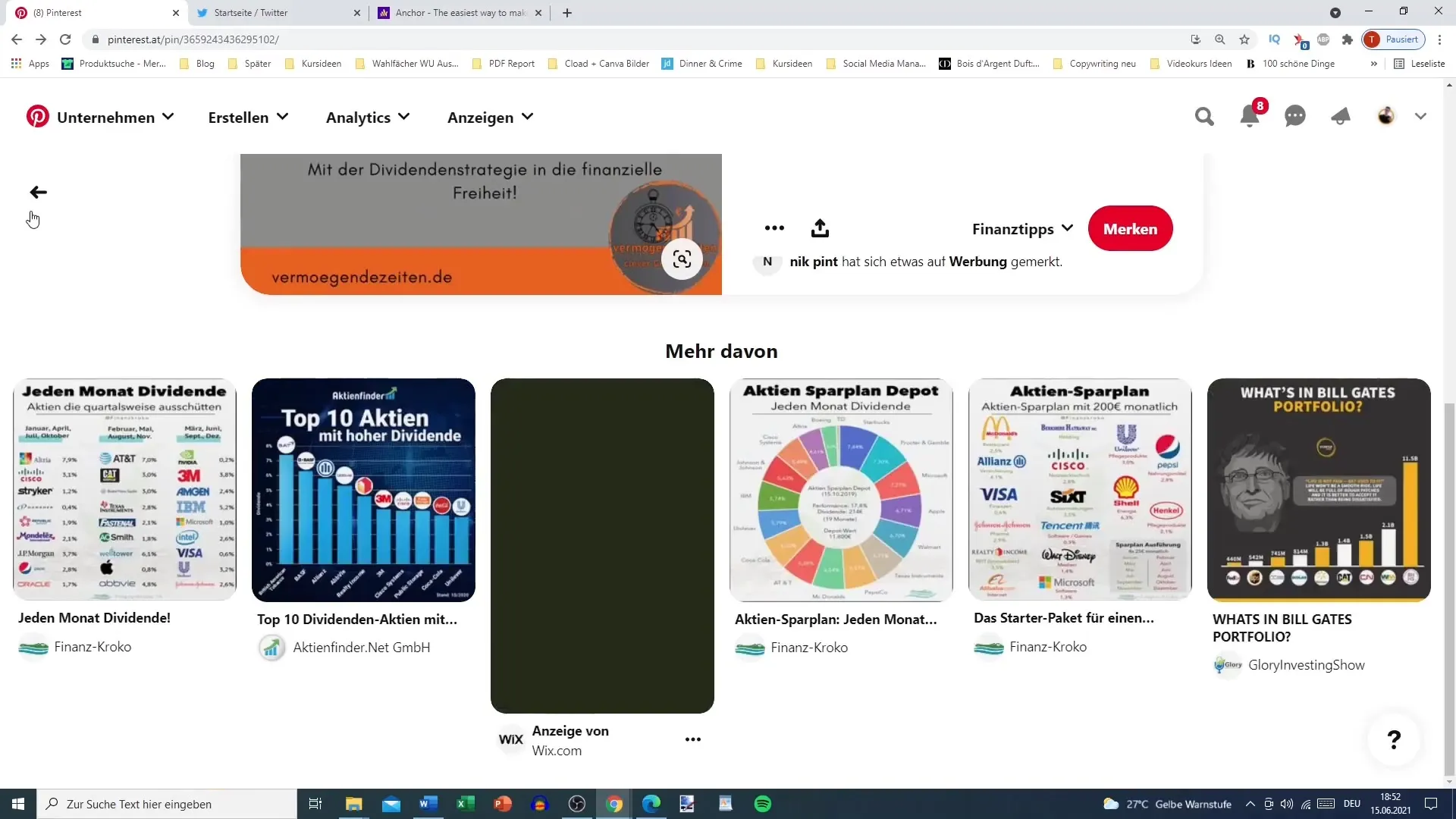Viewport: 1456px width, 819px height.
Task: Open the Top 10 Aktien pin image
Action: [363, 490]
